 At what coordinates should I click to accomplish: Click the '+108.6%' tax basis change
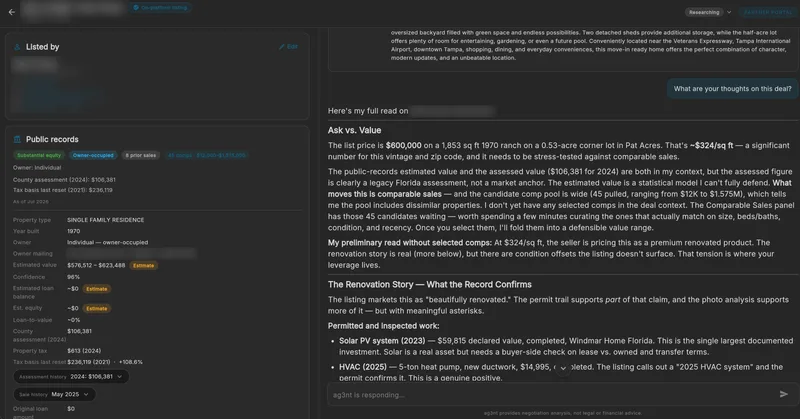(x=131, y=362)
